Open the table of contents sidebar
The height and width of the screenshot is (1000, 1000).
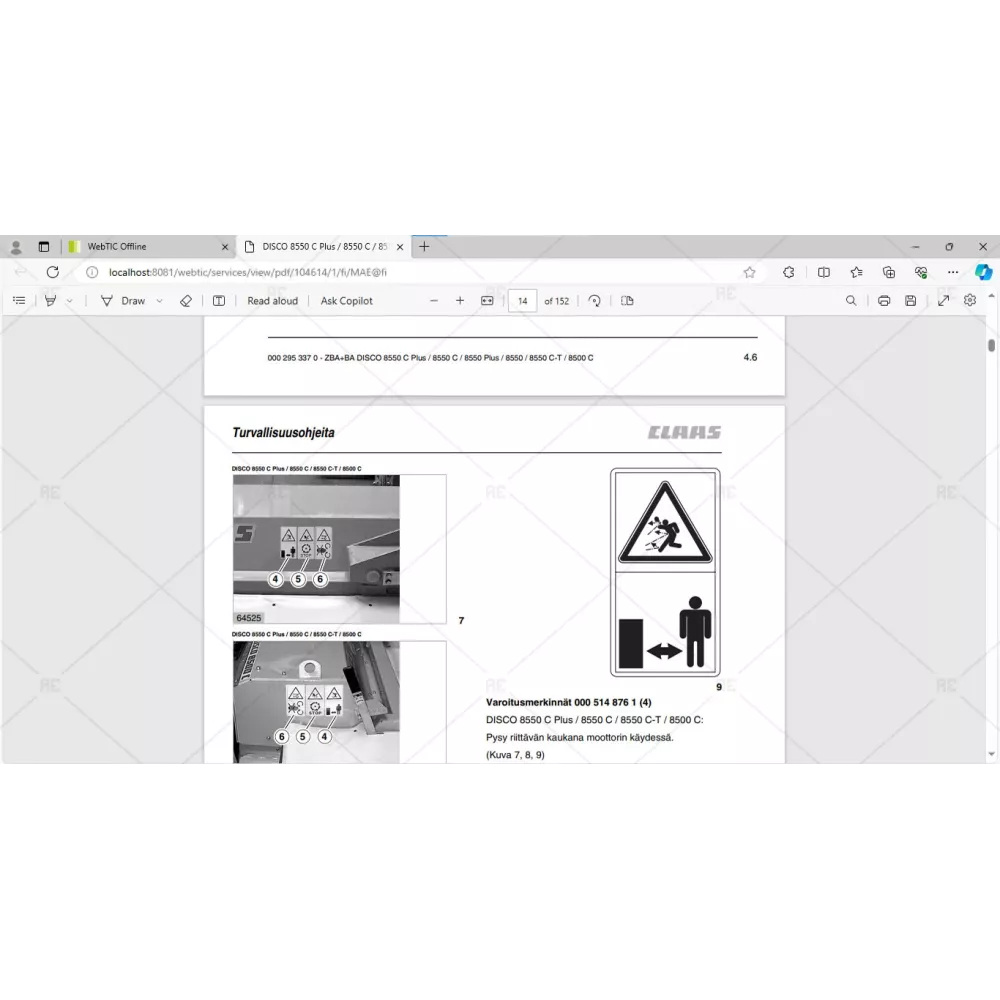[19, 300]
